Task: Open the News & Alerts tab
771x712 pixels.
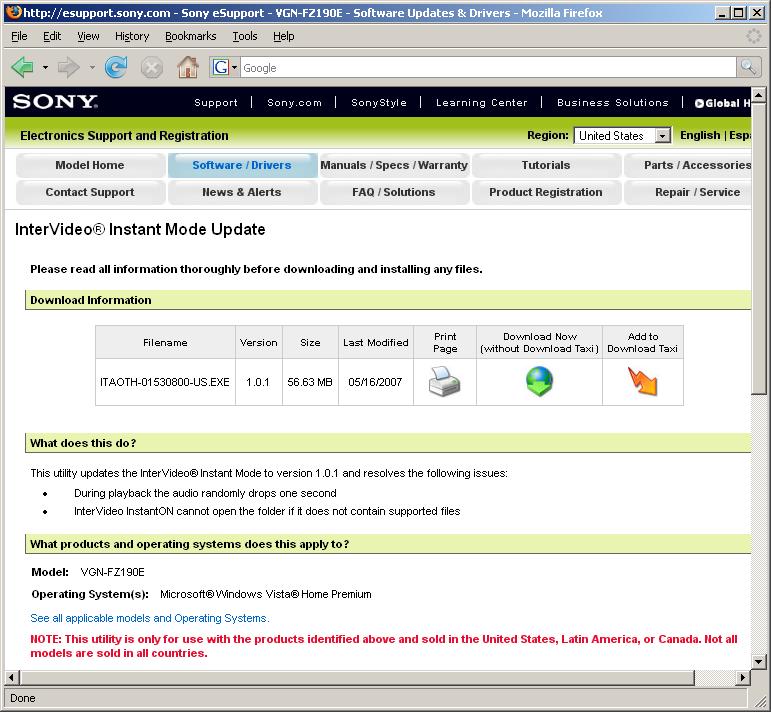Action: (242, 192)
